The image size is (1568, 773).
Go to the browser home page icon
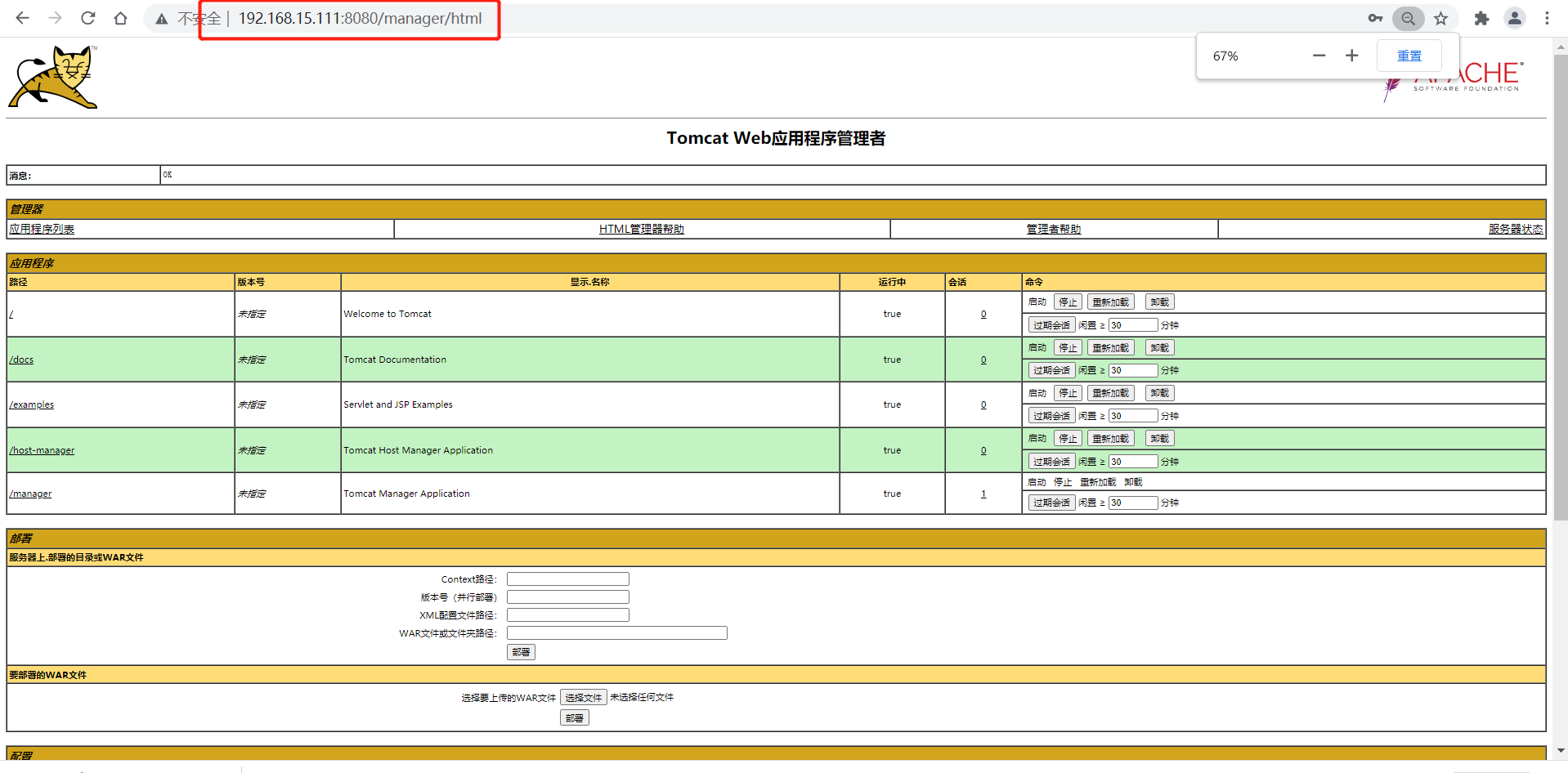[x=121, y=18]
